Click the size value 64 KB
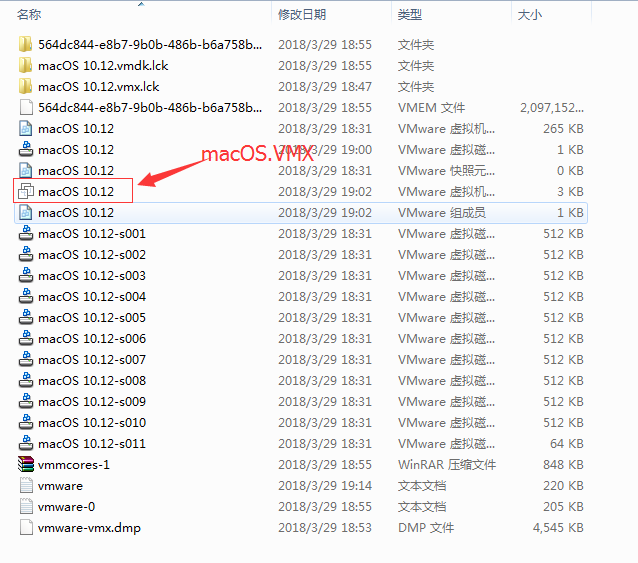The height and width of the screenshot is (563, 638). (567, 443)
